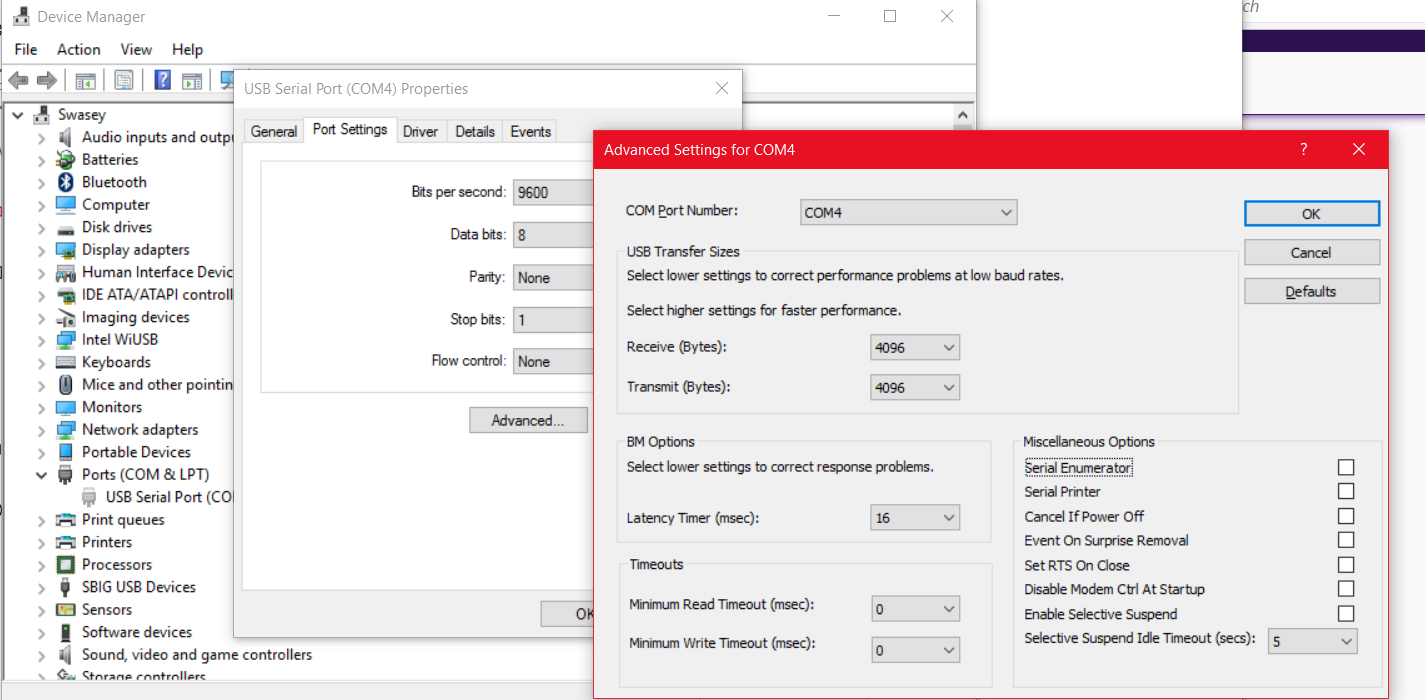Click the Printers category icon
Screen dimensions: 1425x700
pyautogui.click(x=66, y=542)
